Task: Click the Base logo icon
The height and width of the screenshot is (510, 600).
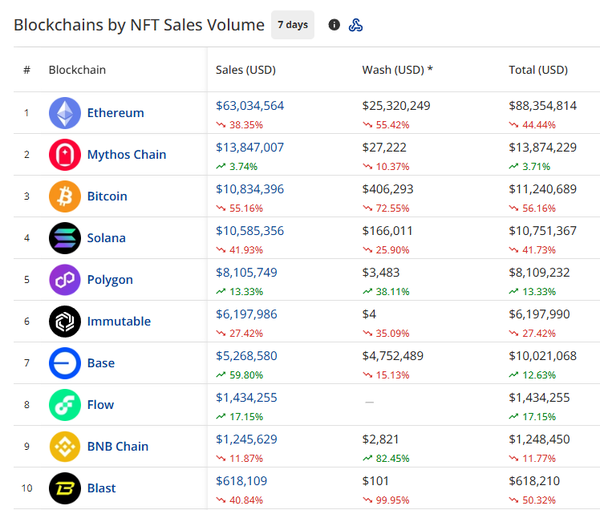Action: [65, 363]
